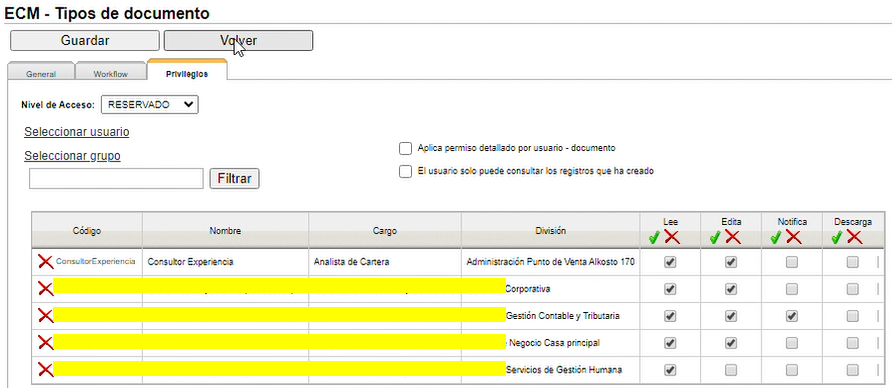
Task: Toggle Descarga for Servicios de Gestión Humana
Action: click(852, 370)
